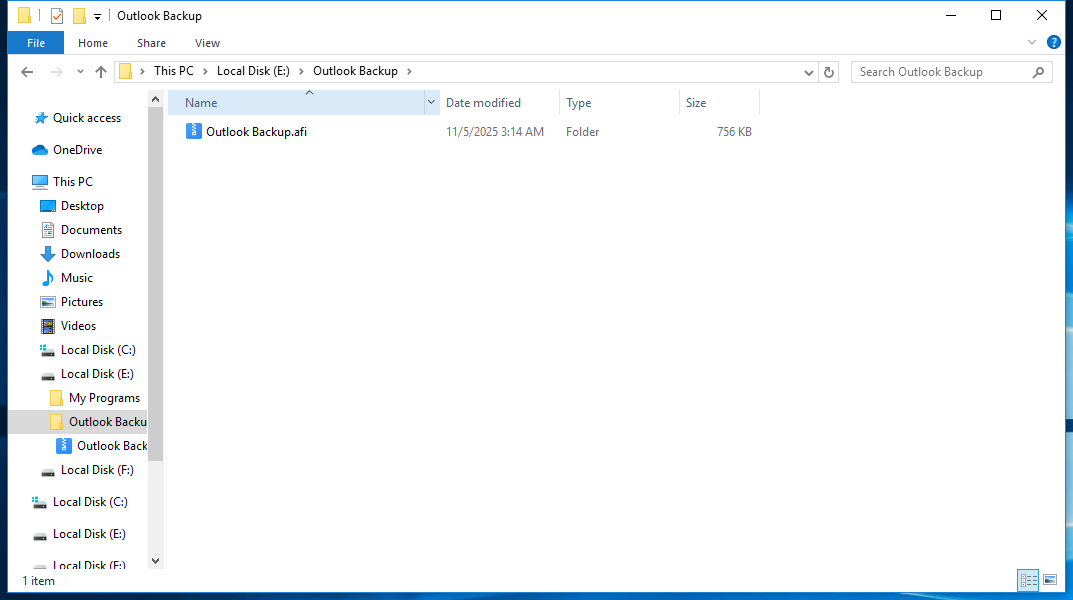Open the Outlook Backup.afi file
Image resolution: width=1073 pixels, height=600 pixels.
pyautogui.click(x=256, y=132)
